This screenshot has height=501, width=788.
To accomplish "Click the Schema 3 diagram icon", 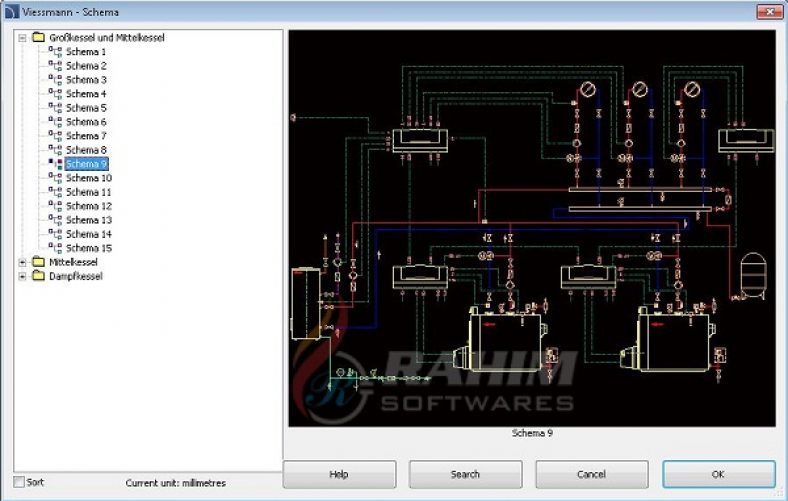I will [55, 79].
